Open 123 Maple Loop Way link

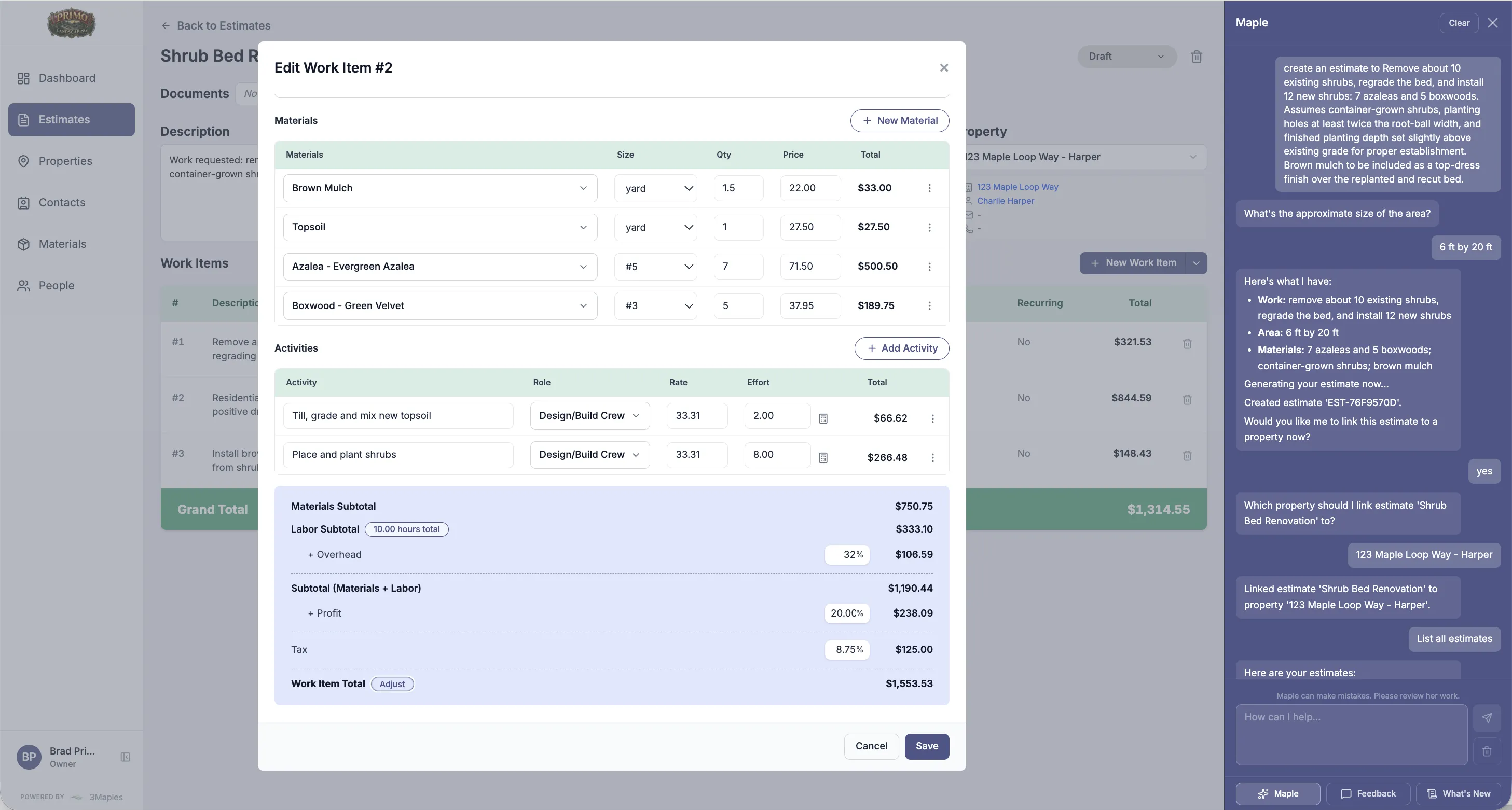point(1017,187)
